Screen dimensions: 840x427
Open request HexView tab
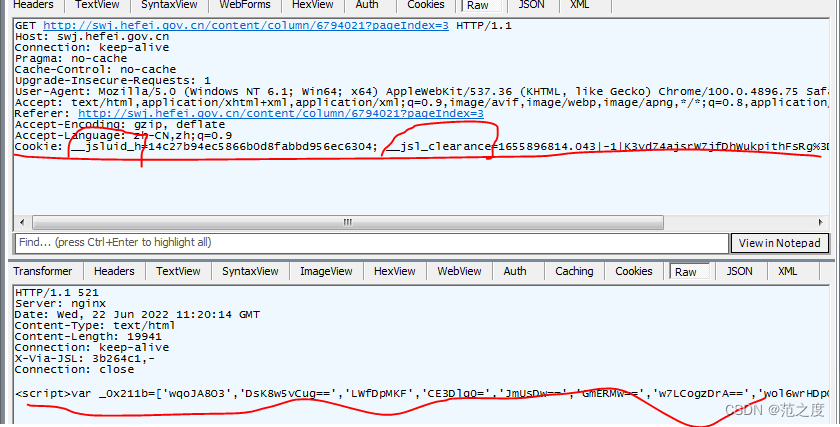tap(313, 5)
